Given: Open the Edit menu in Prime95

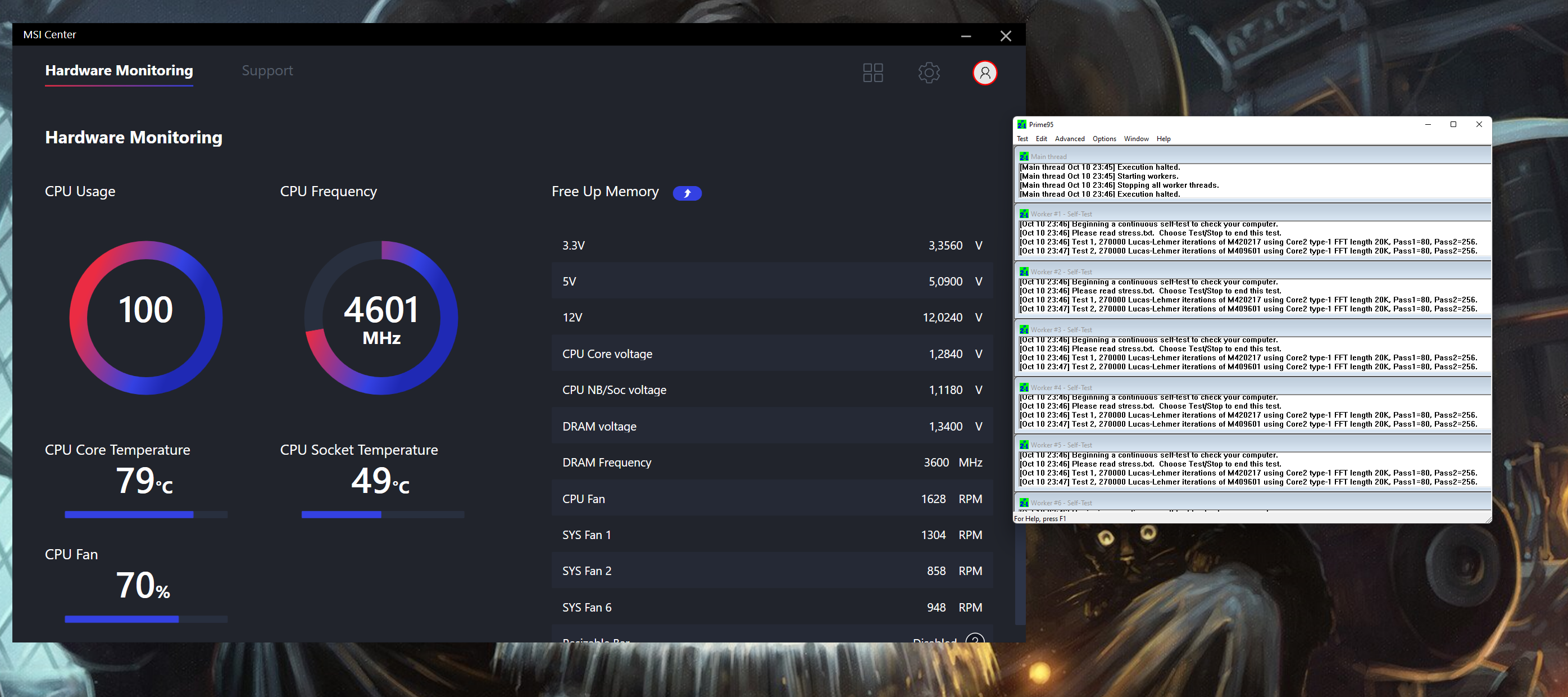Looking at the screenshot, I should pyautogui.click(x=1041, y=139).
